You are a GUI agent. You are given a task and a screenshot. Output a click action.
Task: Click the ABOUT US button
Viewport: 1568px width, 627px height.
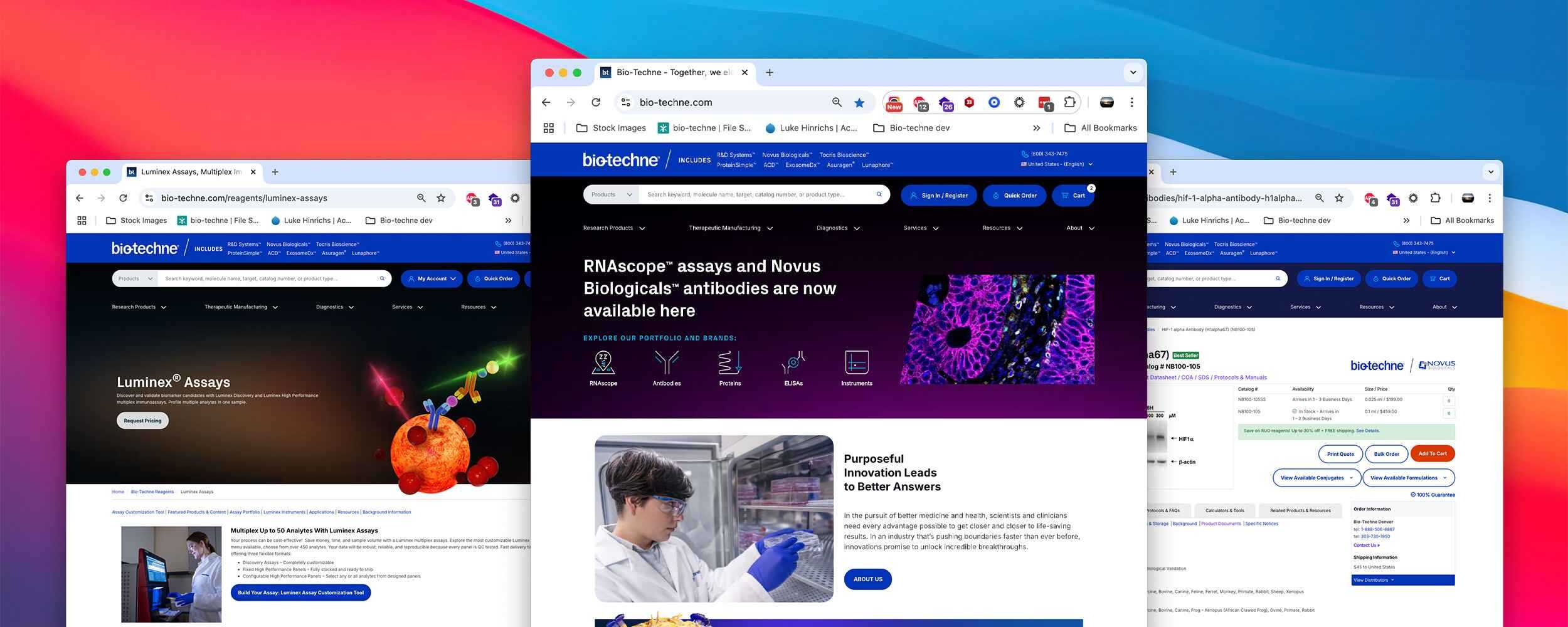[x=867, y=579]
